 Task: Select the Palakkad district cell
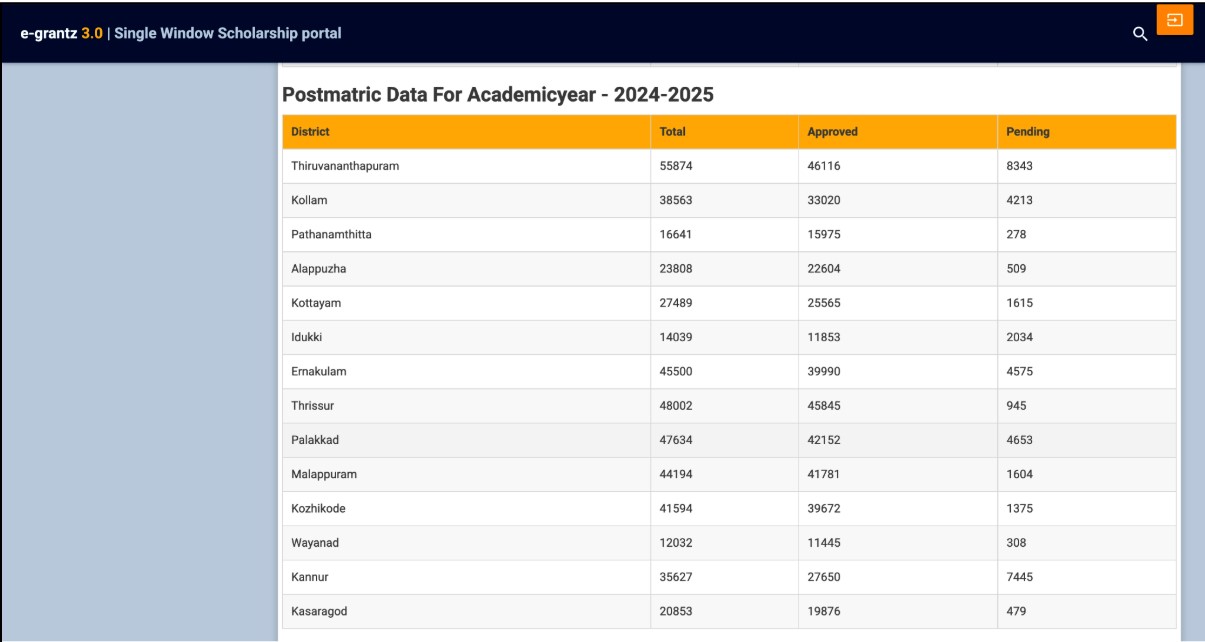point(467,440)
